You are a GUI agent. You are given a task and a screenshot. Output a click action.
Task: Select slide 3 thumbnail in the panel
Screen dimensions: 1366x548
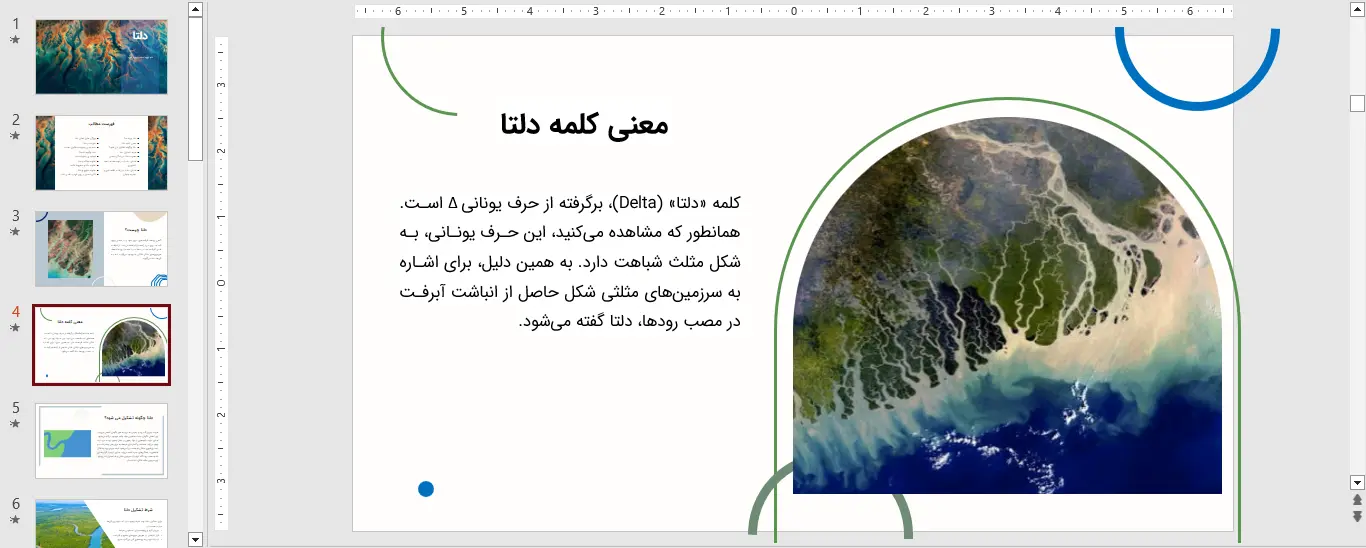101,249
